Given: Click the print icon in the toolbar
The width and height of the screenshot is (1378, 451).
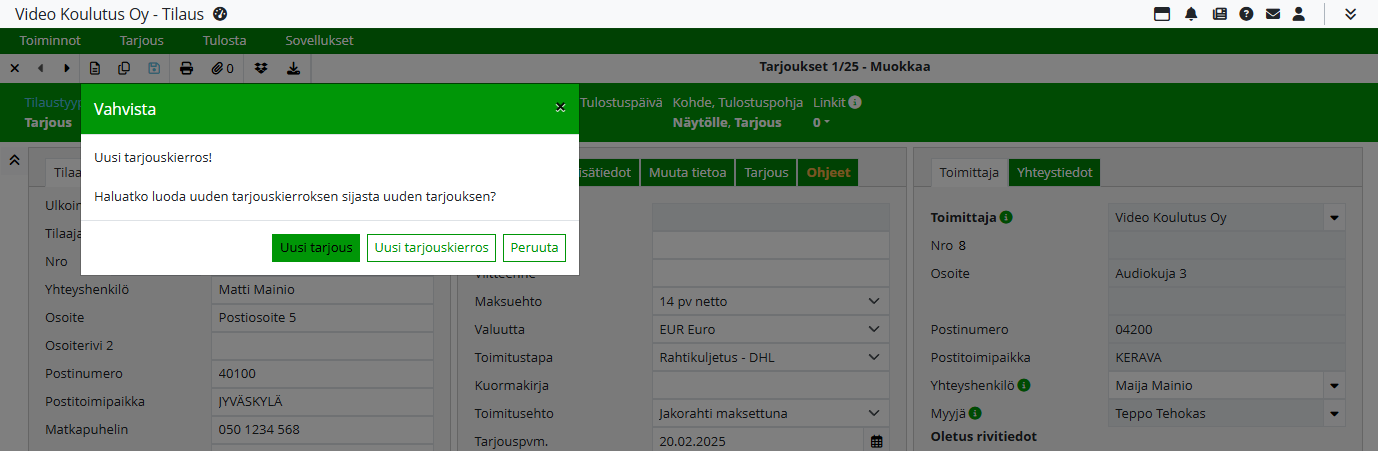Looking at the screenshot, I should [186, 68].
